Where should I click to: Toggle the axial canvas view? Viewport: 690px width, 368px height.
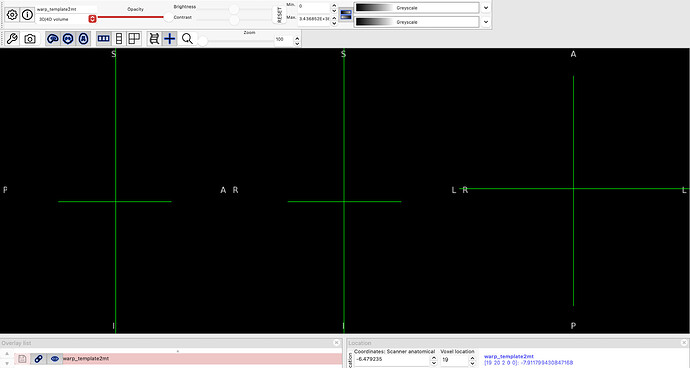point(83,39)
